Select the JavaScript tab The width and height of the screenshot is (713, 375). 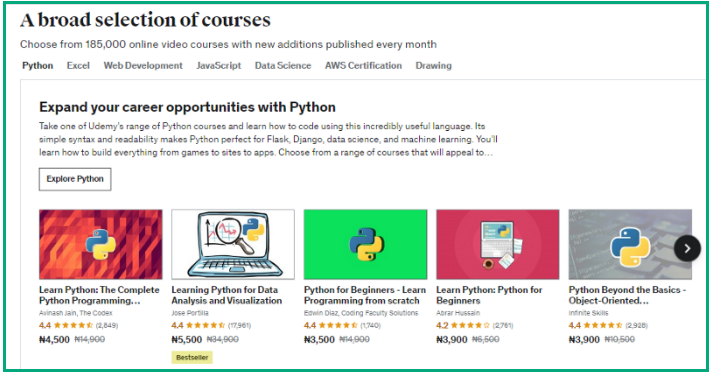[219, 65]
